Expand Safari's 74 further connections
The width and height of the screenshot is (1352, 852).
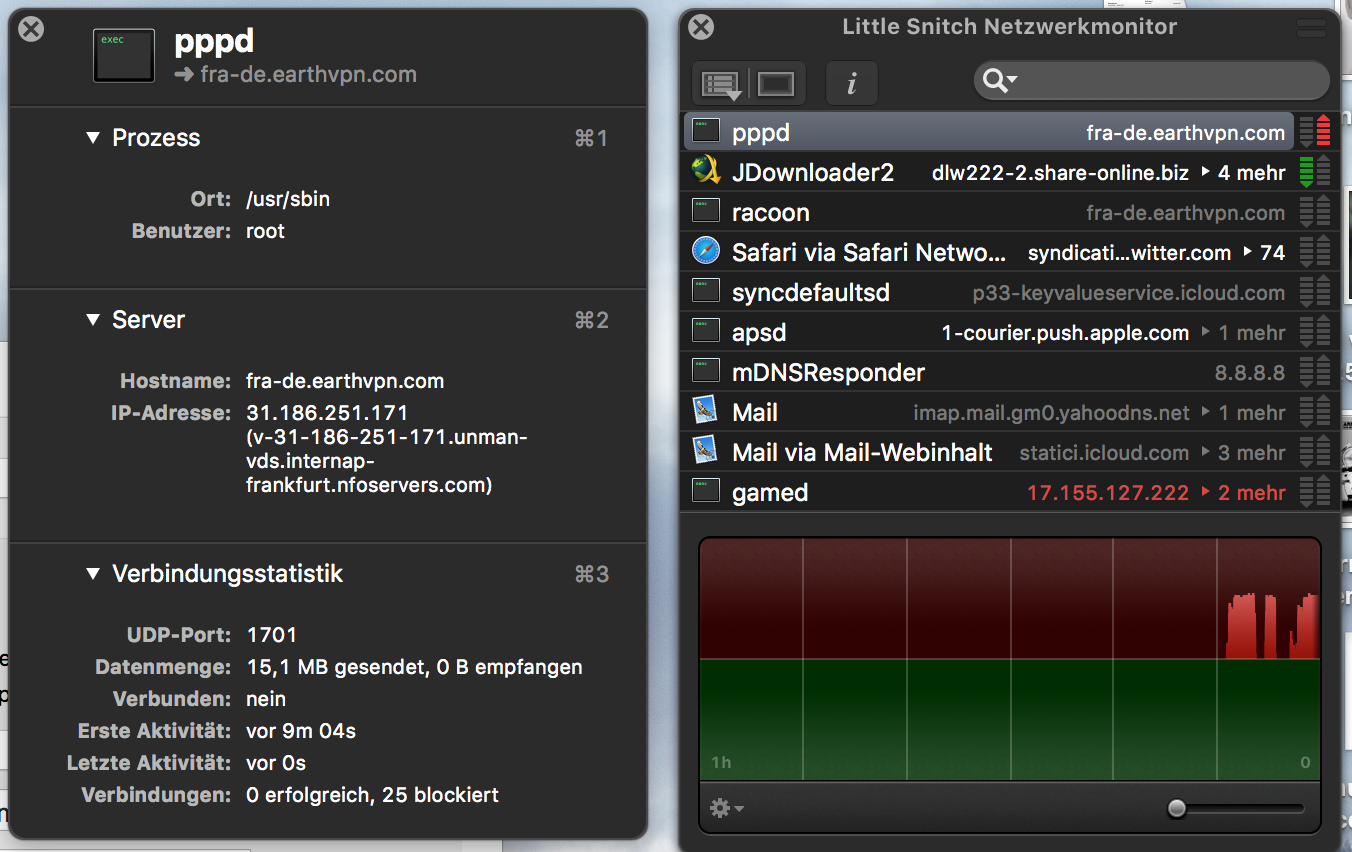point(1264,253)
